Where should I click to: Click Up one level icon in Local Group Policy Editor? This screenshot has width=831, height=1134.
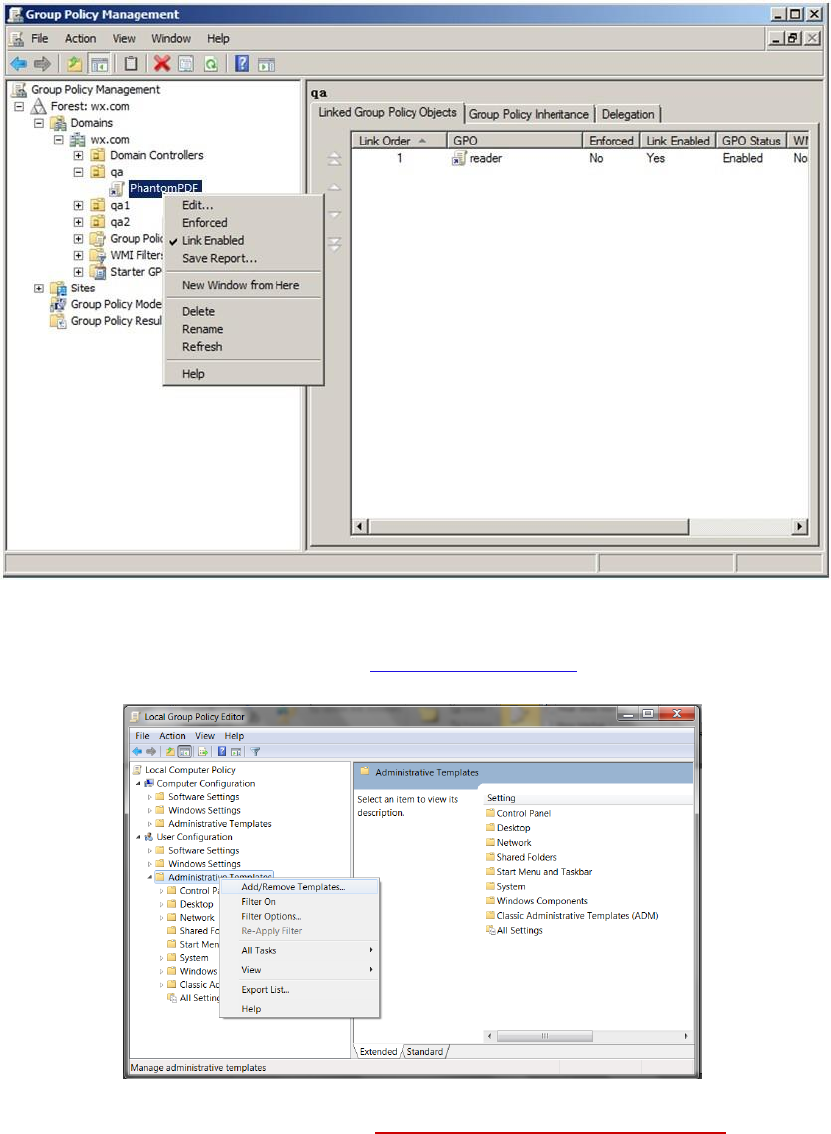tap(169, 751)
